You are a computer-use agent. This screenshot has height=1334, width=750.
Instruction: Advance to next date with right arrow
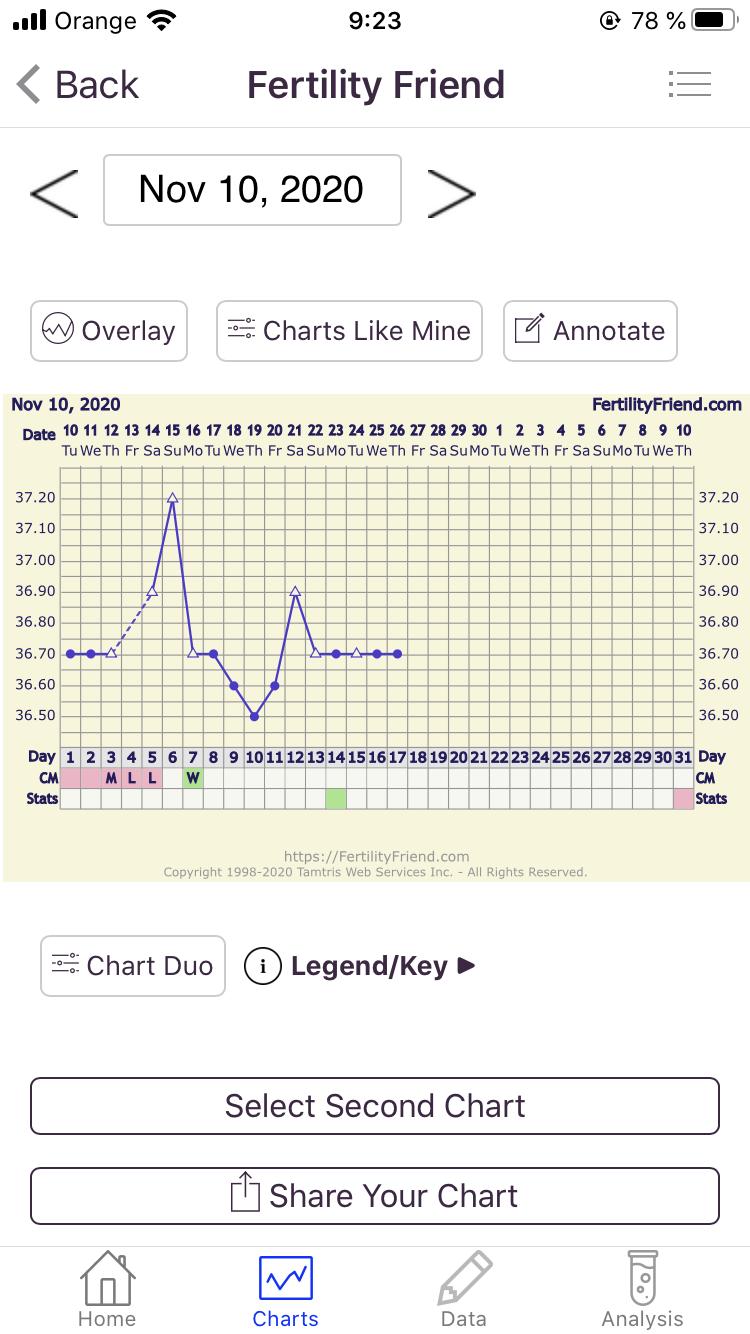[451, 191]
